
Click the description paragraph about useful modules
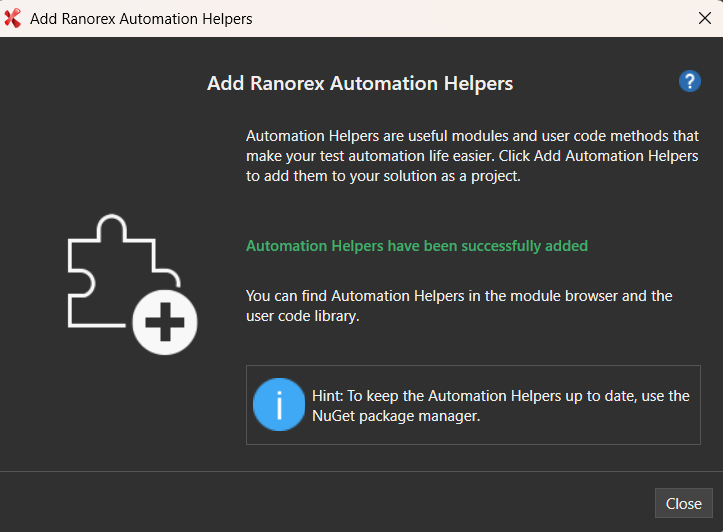click(x=472, y=156)
